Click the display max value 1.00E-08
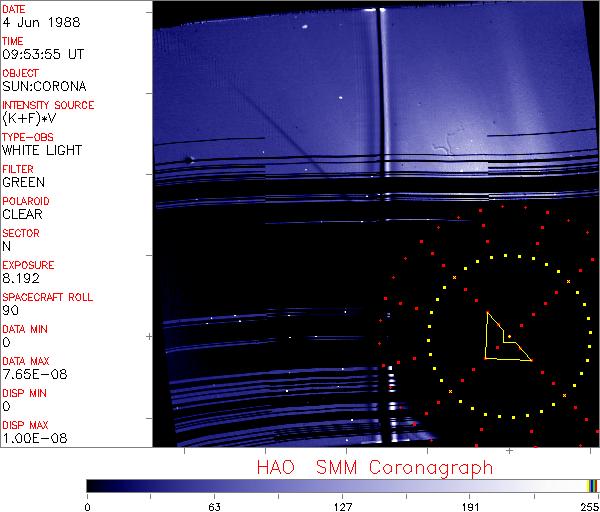Image resolution: width=600 pixels, height=512 pixels. coord(29,438)
